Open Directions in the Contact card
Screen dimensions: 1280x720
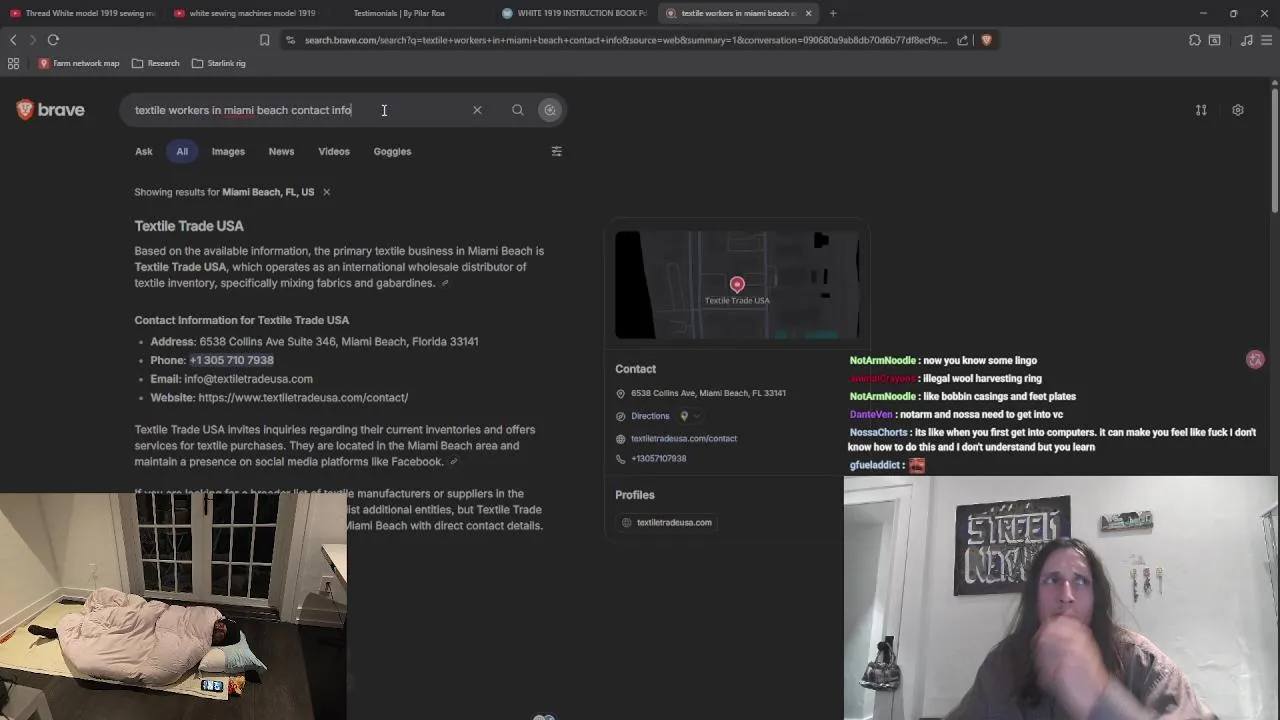click(x=650, y=416)
